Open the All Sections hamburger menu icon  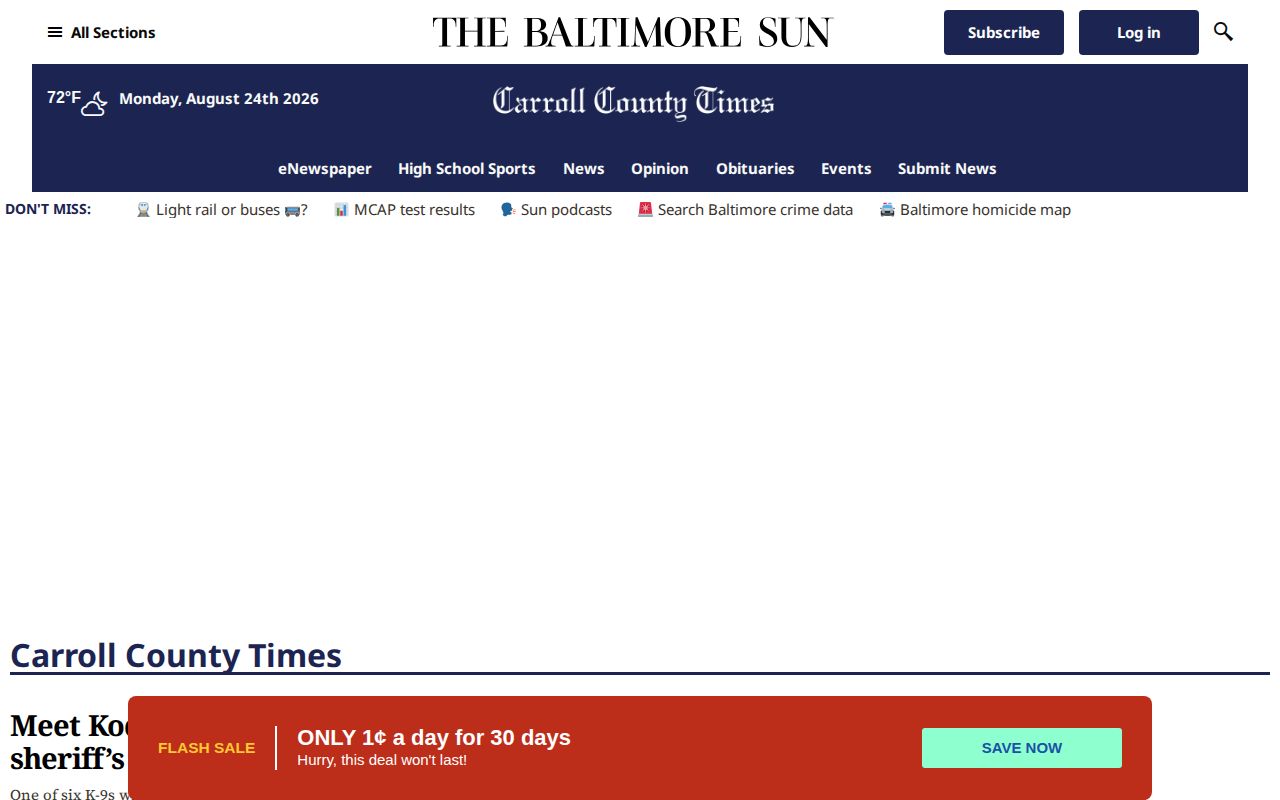[x=55, y=32]
